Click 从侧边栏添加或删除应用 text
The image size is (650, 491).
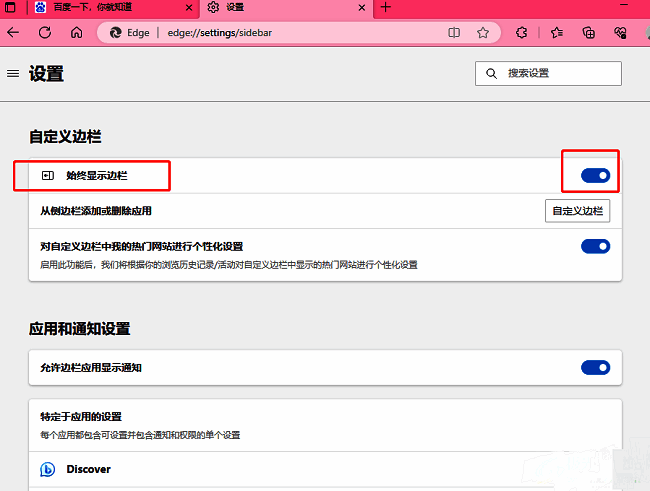pos(96,211)
